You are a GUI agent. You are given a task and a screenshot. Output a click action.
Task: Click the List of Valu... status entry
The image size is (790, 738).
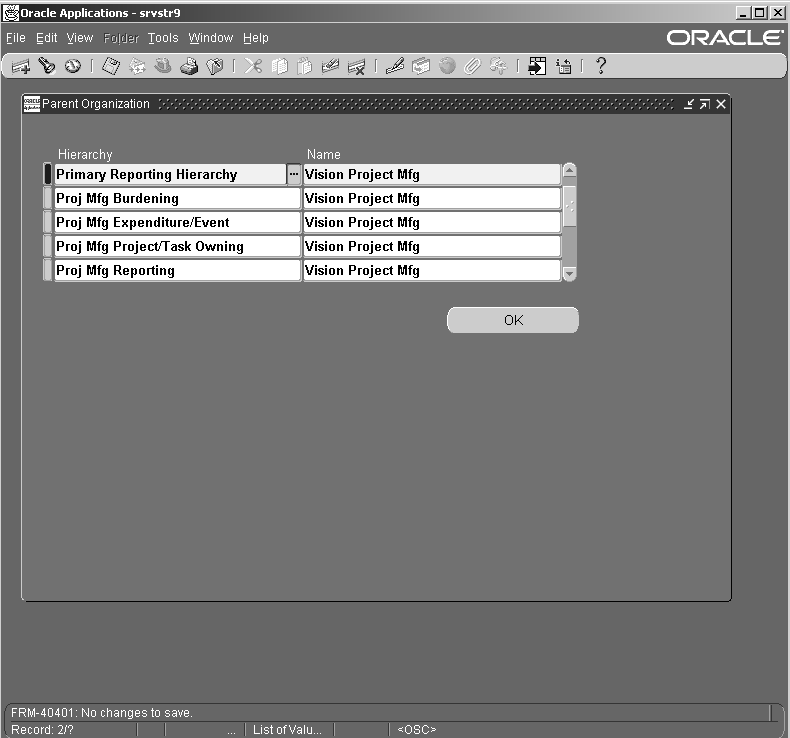coord(287,729)
